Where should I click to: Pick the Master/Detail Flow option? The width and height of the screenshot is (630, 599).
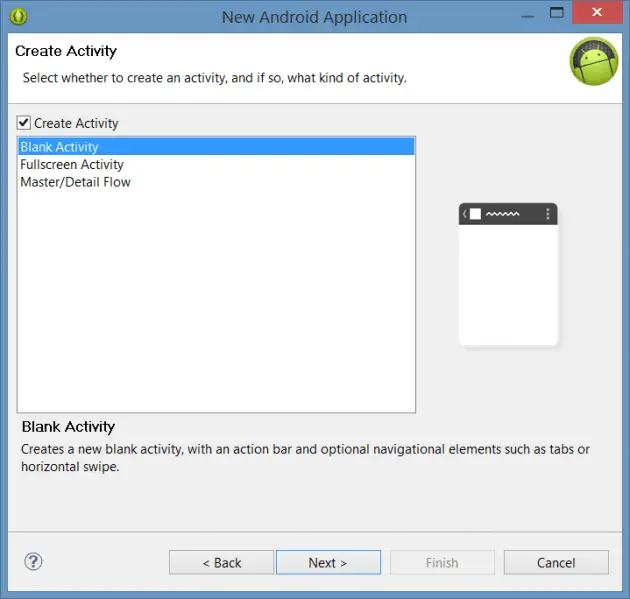pyautogui.click(x=75, y=182)
